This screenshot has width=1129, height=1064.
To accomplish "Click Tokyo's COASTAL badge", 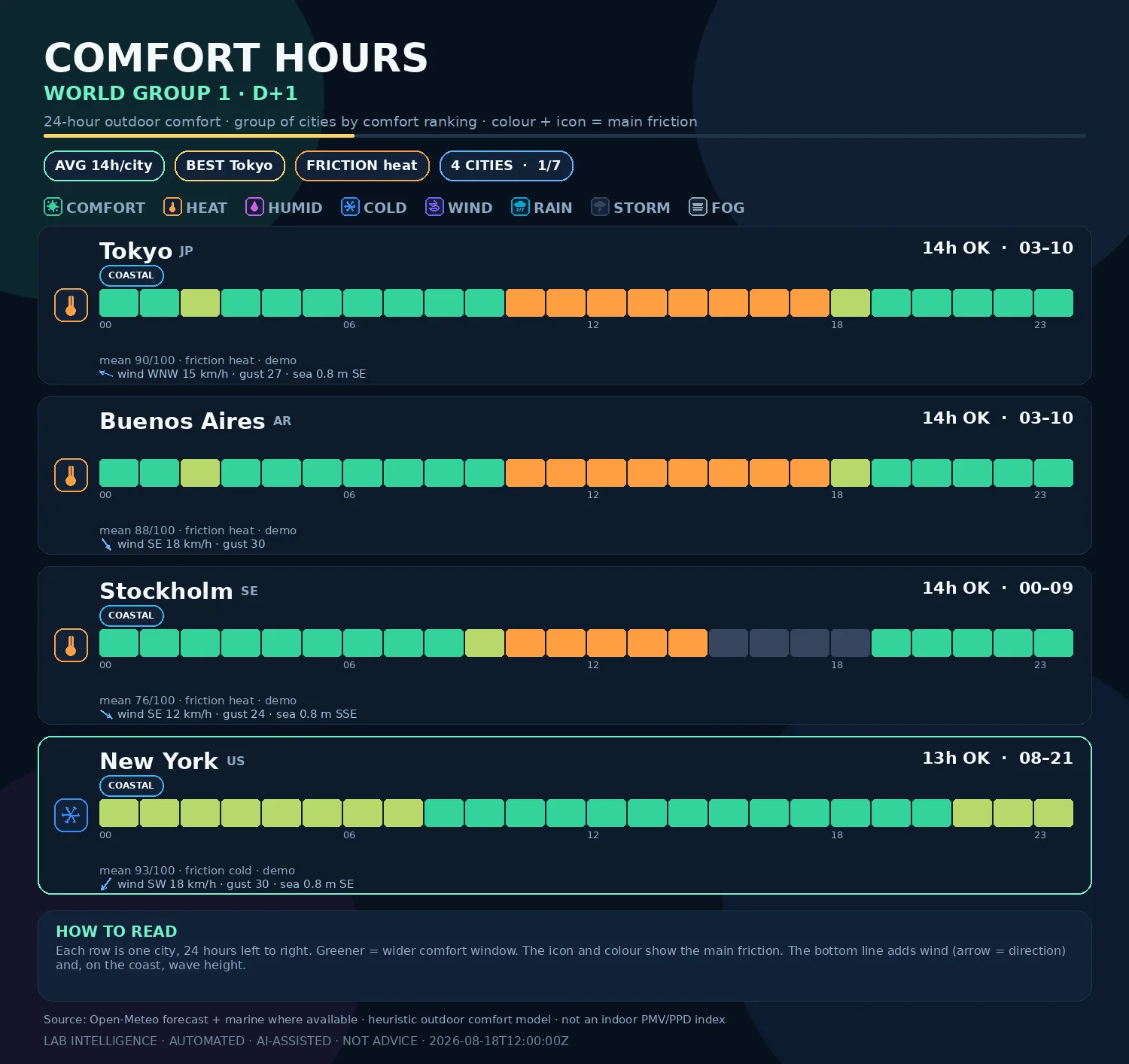I will 132,275.
